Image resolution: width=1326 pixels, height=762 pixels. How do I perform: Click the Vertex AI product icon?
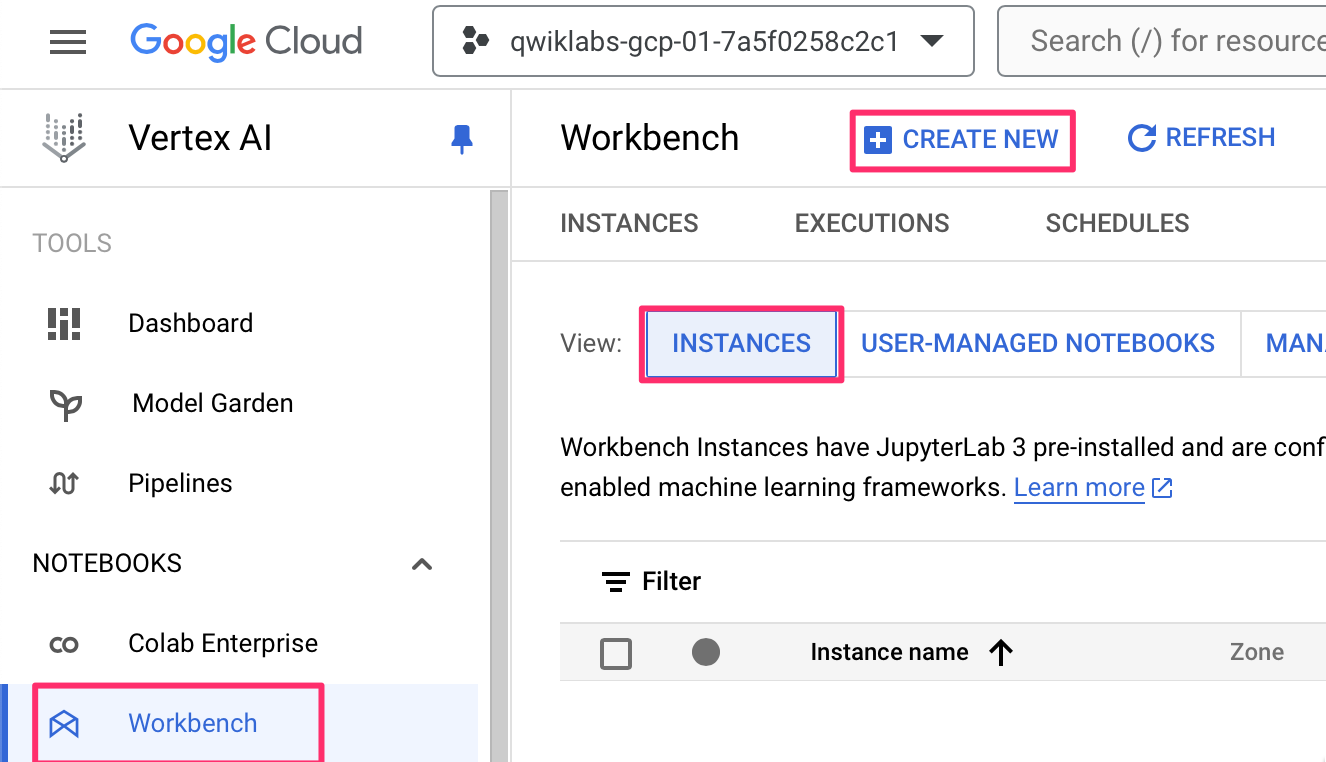pos(64,138)
